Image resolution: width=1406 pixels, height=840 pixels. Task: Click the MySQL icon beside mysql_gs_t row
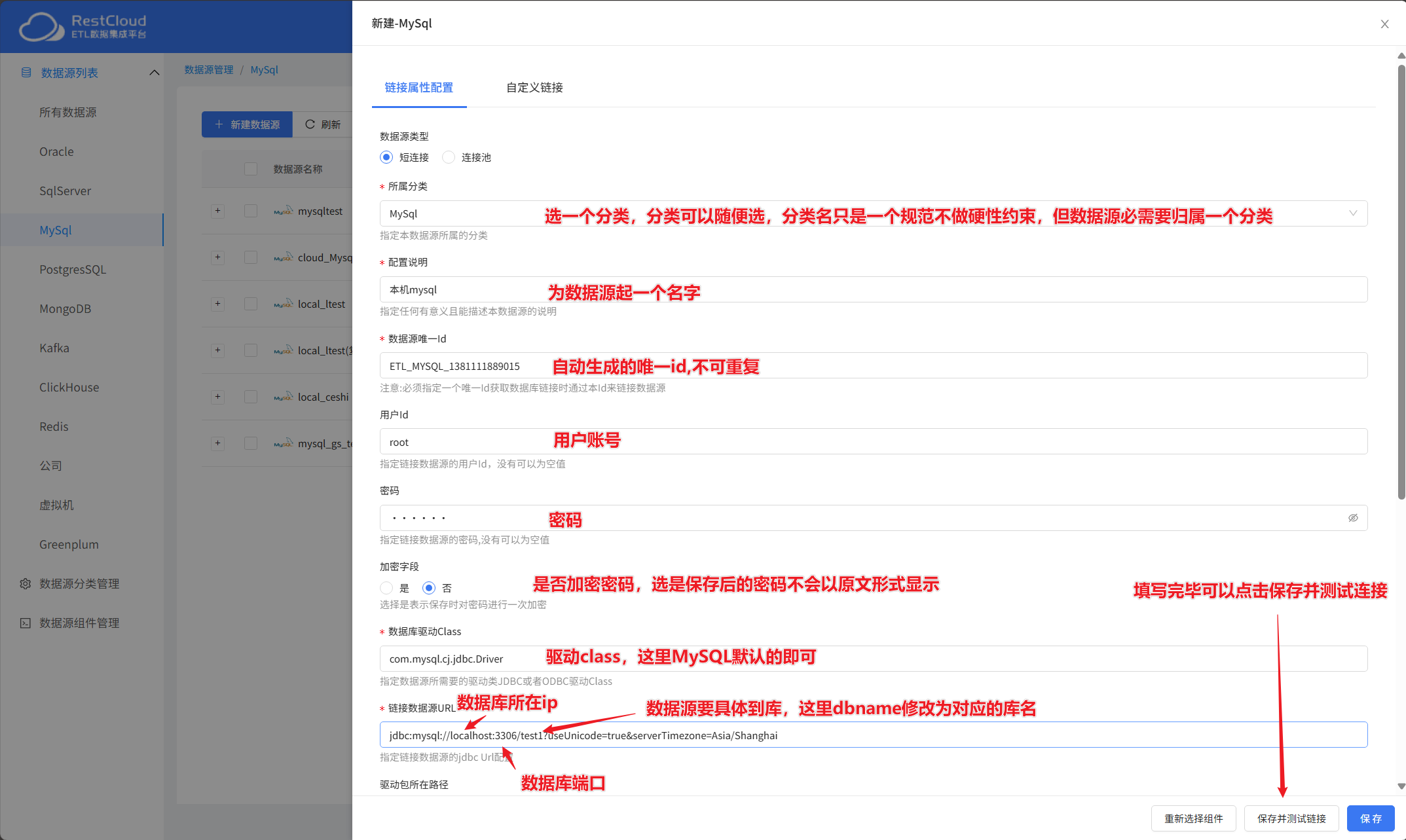(284, 443)
